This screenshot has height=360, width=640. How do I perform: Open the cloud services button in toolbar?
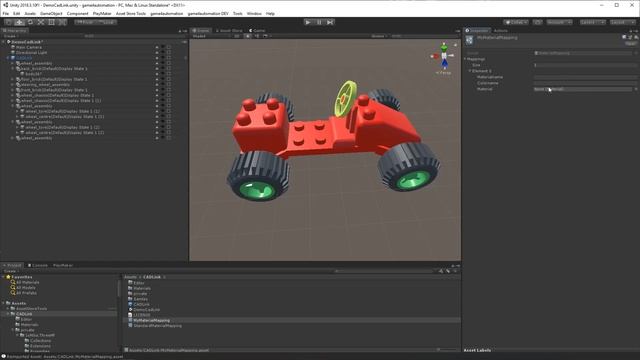(537, 22)
